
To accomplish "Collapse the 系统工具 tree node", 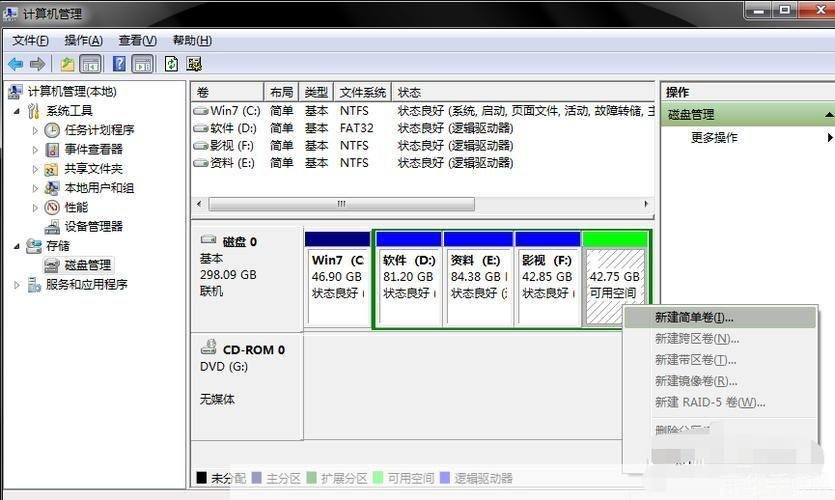I will click(17, 111).
